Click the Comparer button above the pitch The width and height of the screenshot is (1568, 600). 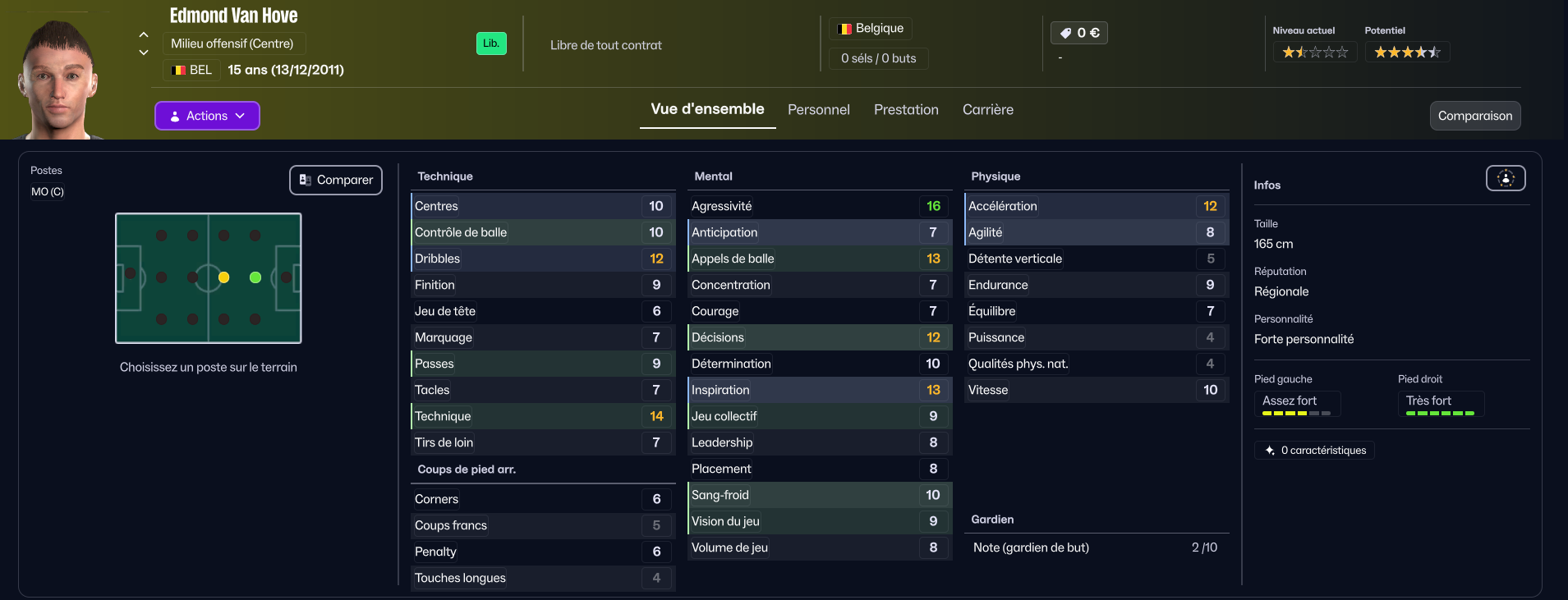coord(336,180)
